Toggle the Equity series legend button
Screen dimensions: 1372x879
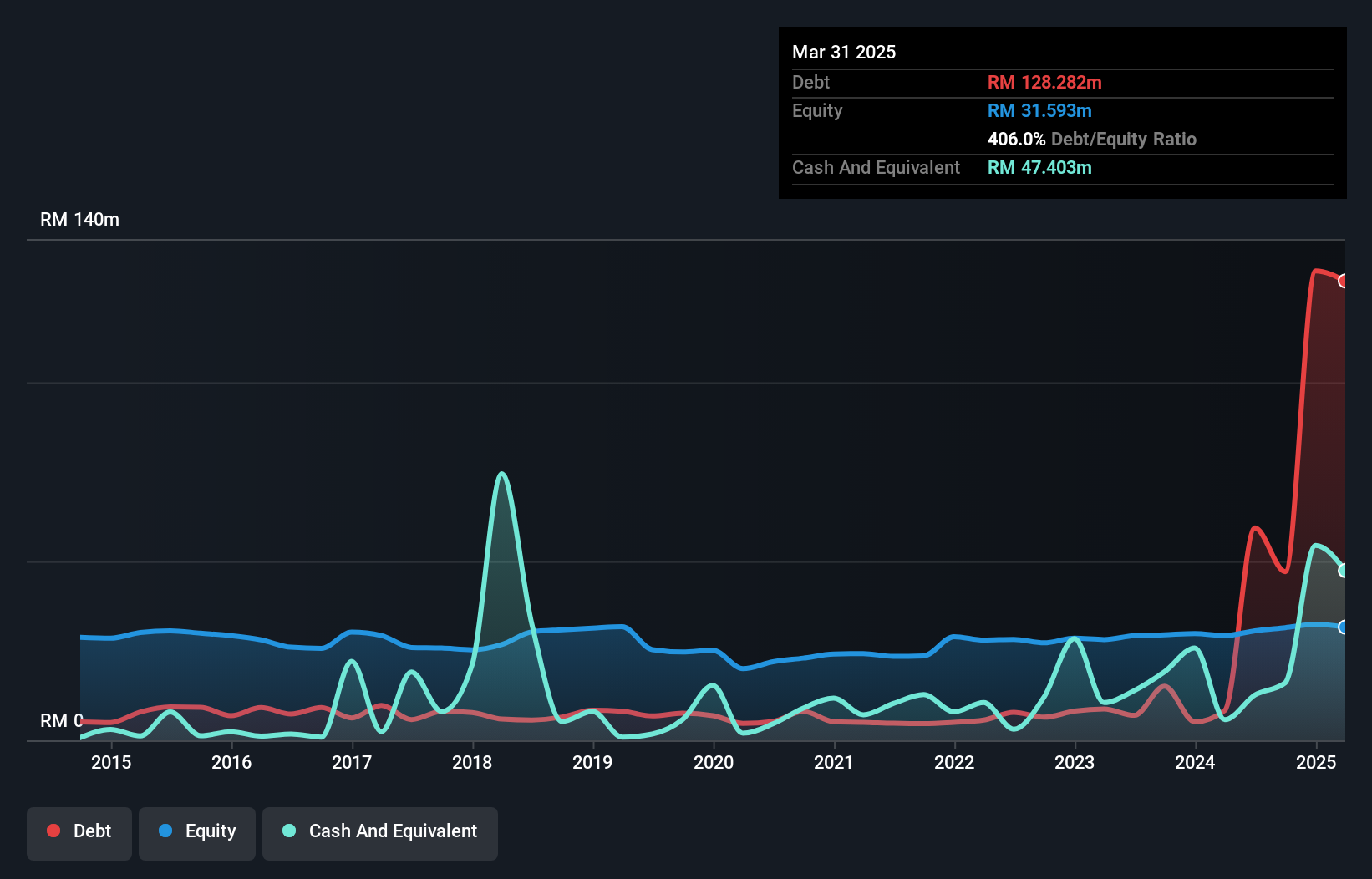click(197, 833)
